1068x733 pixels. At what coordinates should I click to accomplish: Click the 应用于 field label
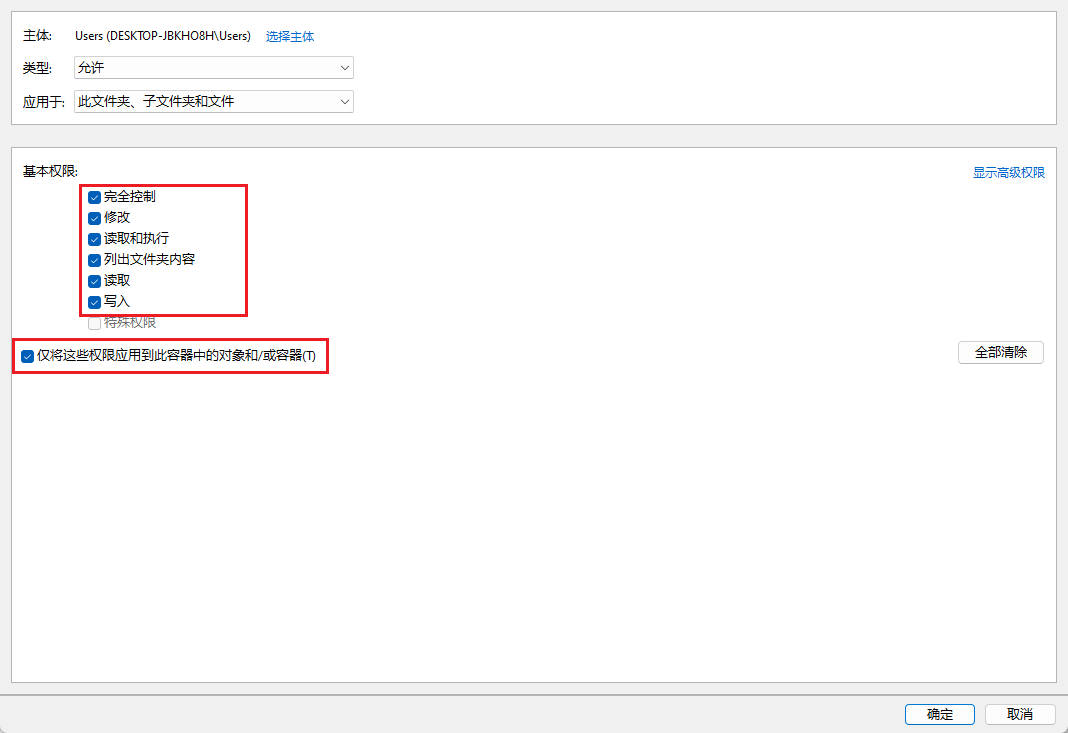point(44,101)
